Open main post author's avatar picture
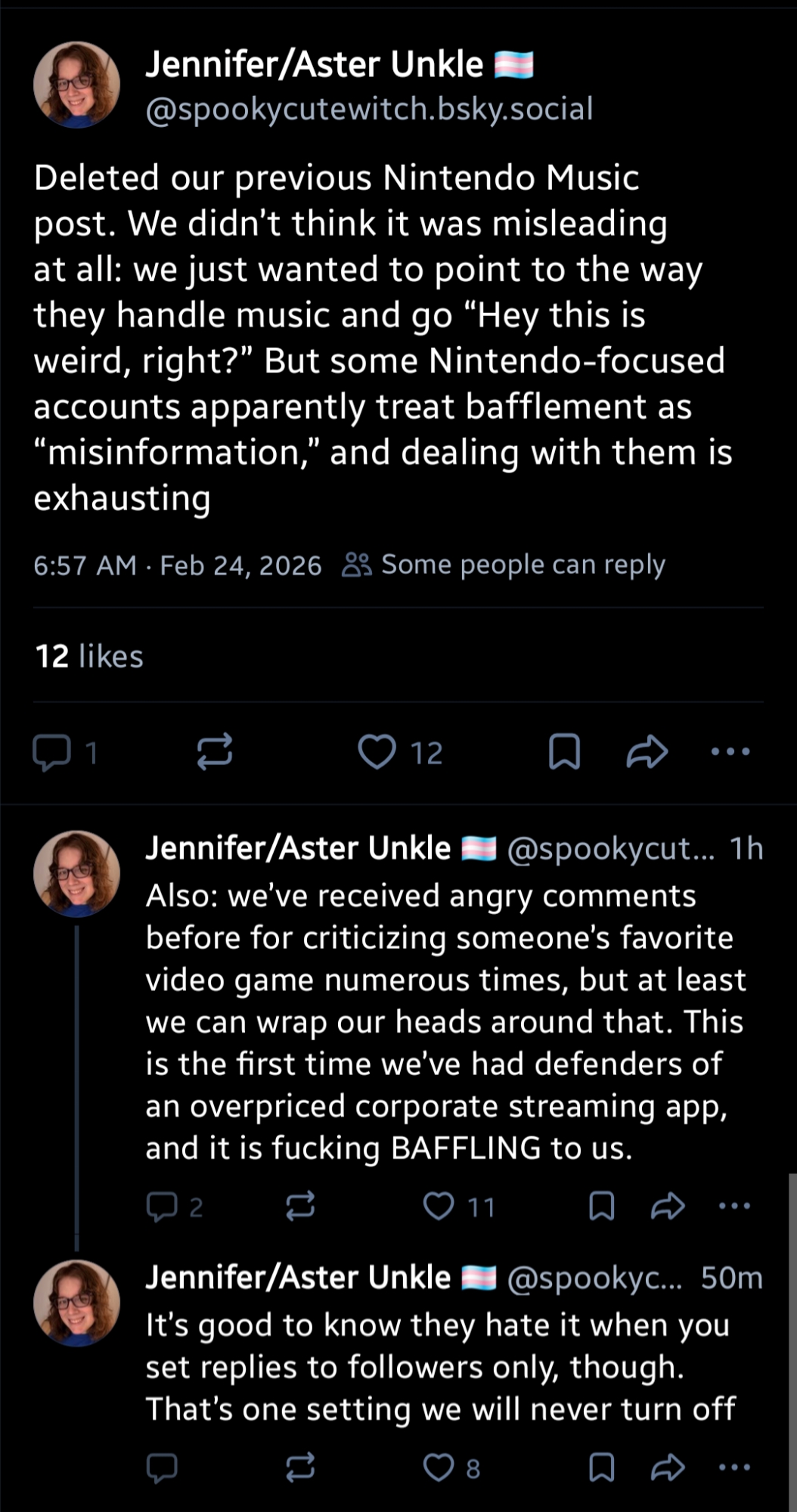Image resolution: width=797 pixels, height=1512 pixels. click(76, 85)
